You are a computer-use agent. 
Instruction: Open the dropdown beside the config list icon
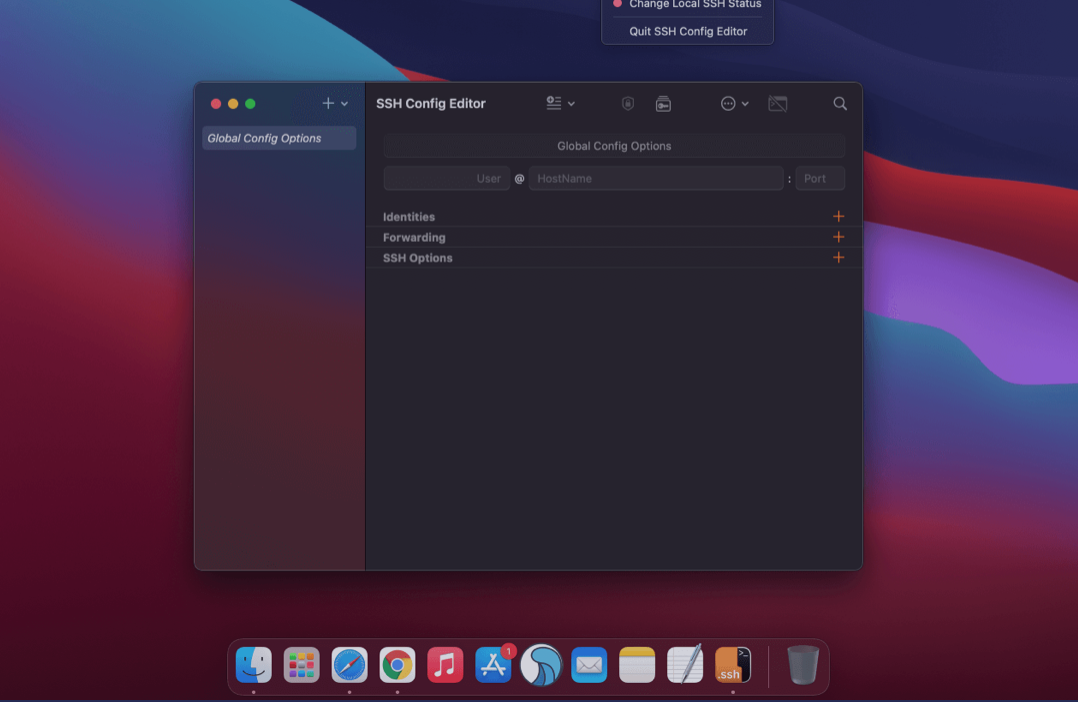tap(570, 103)
